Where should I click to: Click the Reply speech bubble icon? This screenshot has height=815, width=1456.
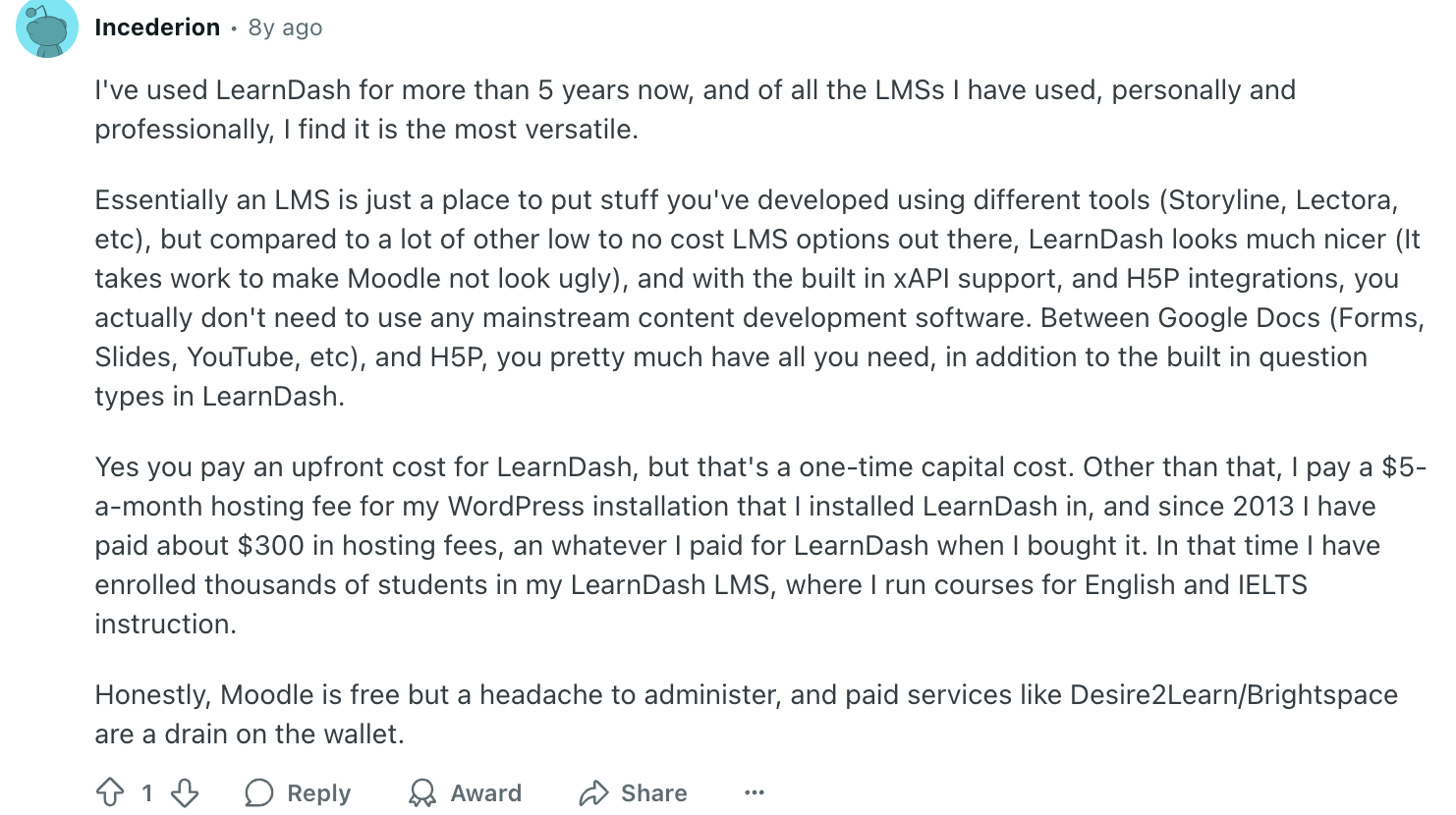pyautogui.click(x=259, y=792)
